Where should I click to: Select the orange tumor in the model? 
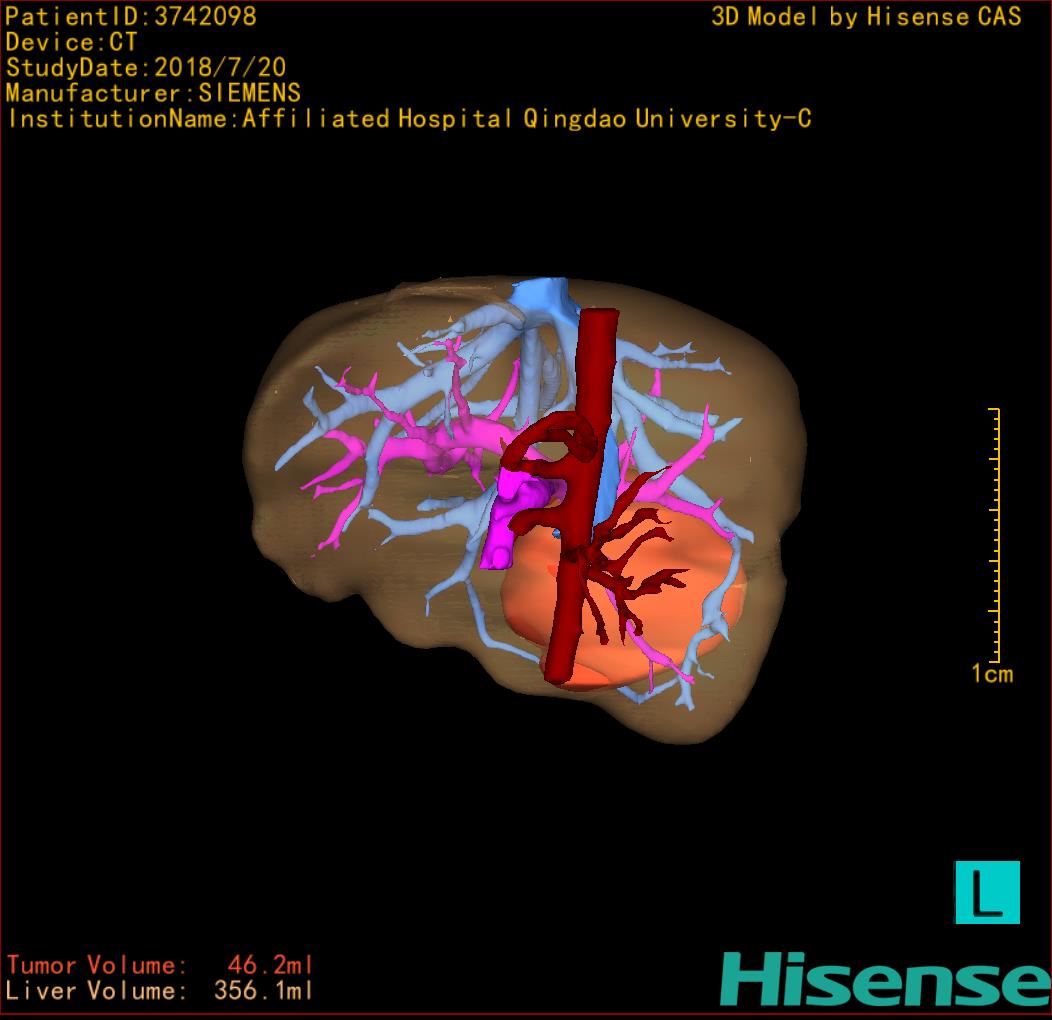tap(530, 610)
